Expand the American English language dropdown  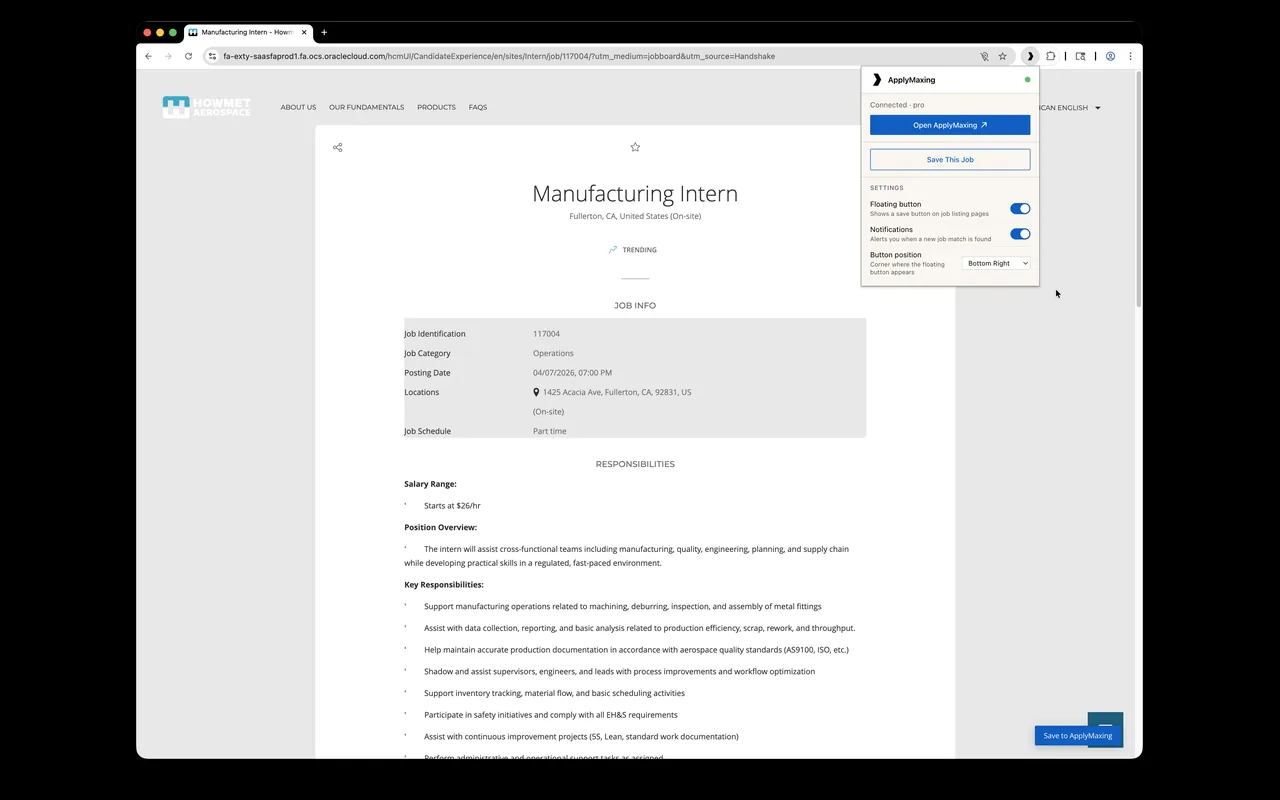point(1068,108)
